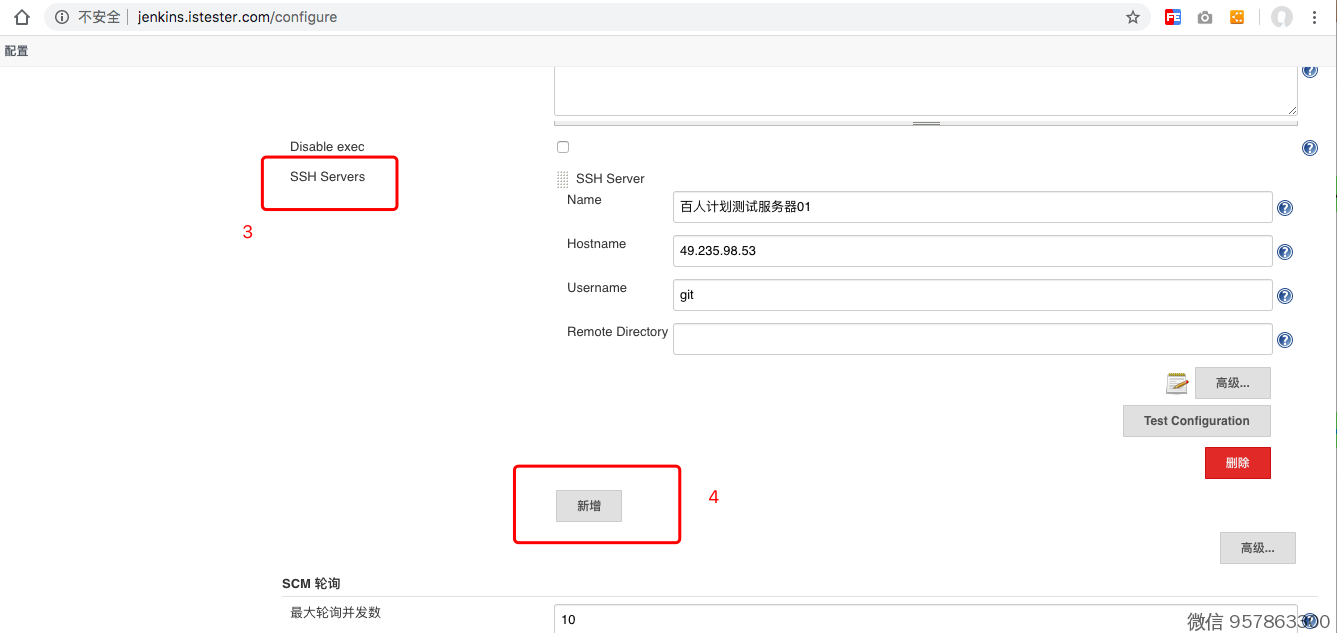Click the Hostname input field
The width and height of the screenshot is (1337, 633).
pos(972,251)
